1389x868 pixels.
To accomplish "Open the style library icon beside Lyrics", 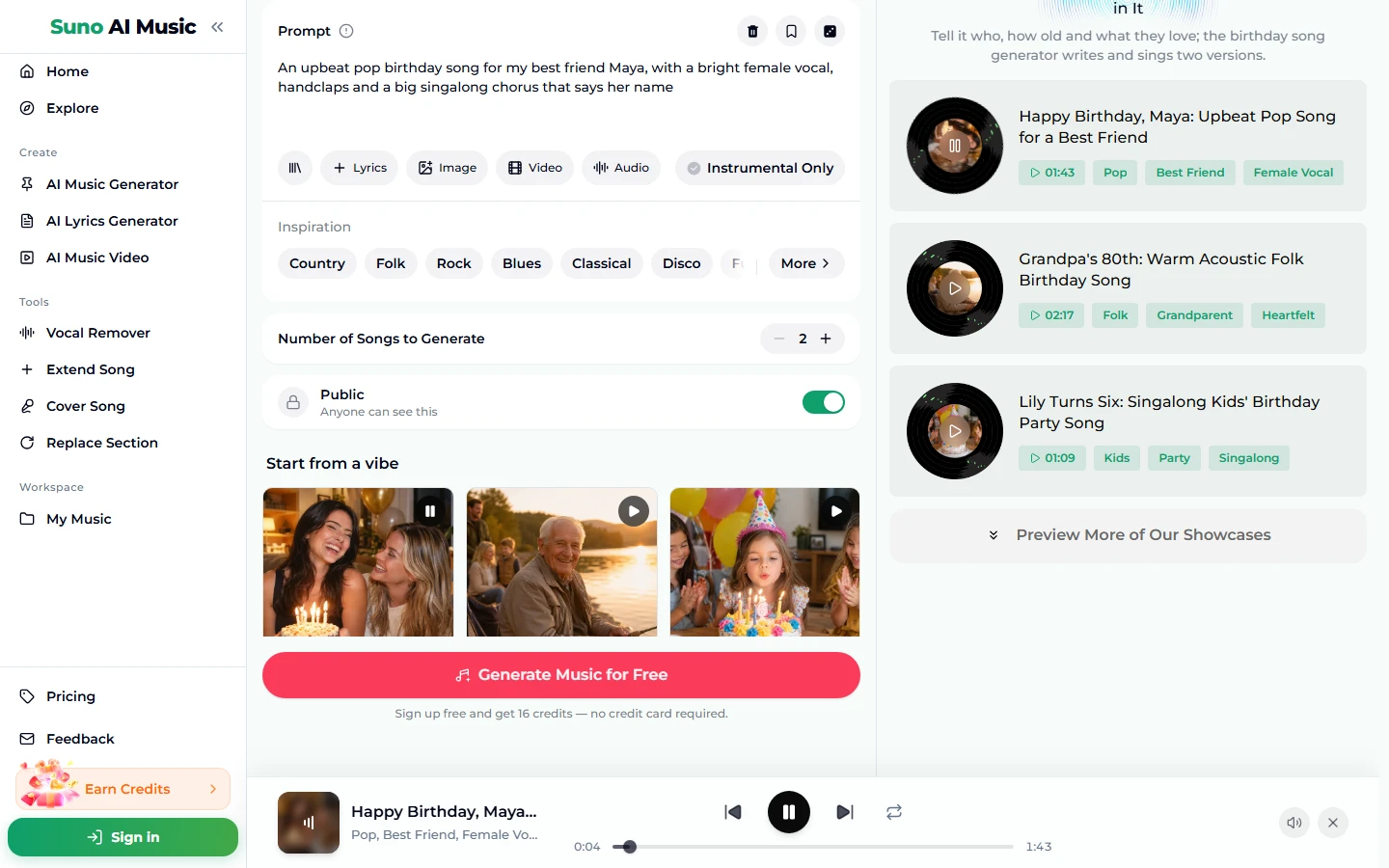I will click(295, 168).
